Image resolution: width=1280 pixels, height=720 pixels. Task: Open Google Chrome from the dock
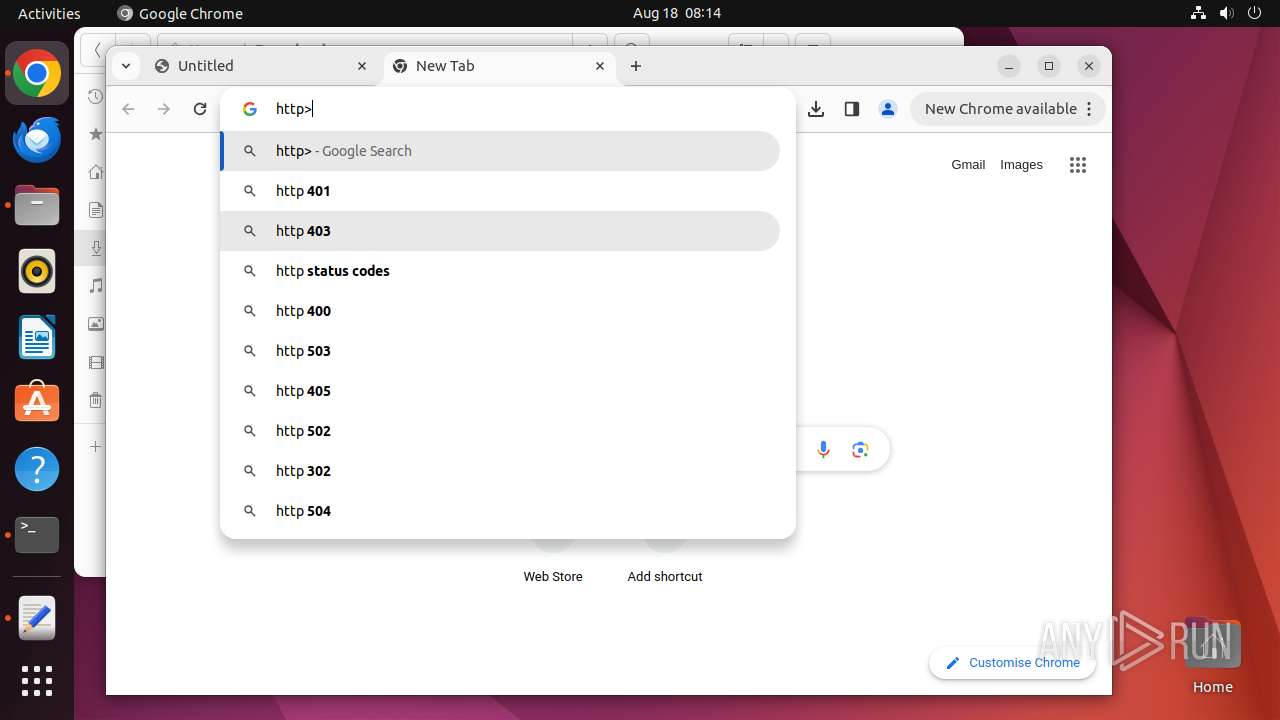pyautogui.click(x=37, y=74)
